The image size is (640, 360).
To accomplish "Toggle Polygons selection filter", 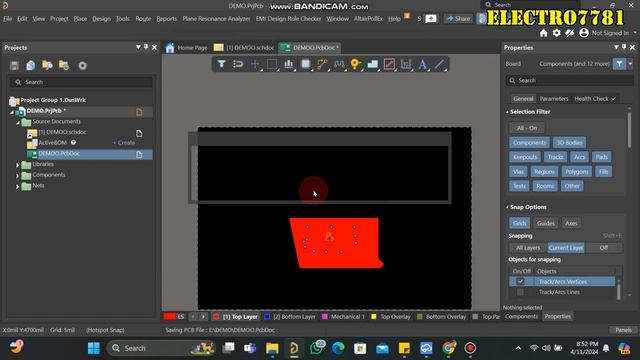I will tap(577, 172).
